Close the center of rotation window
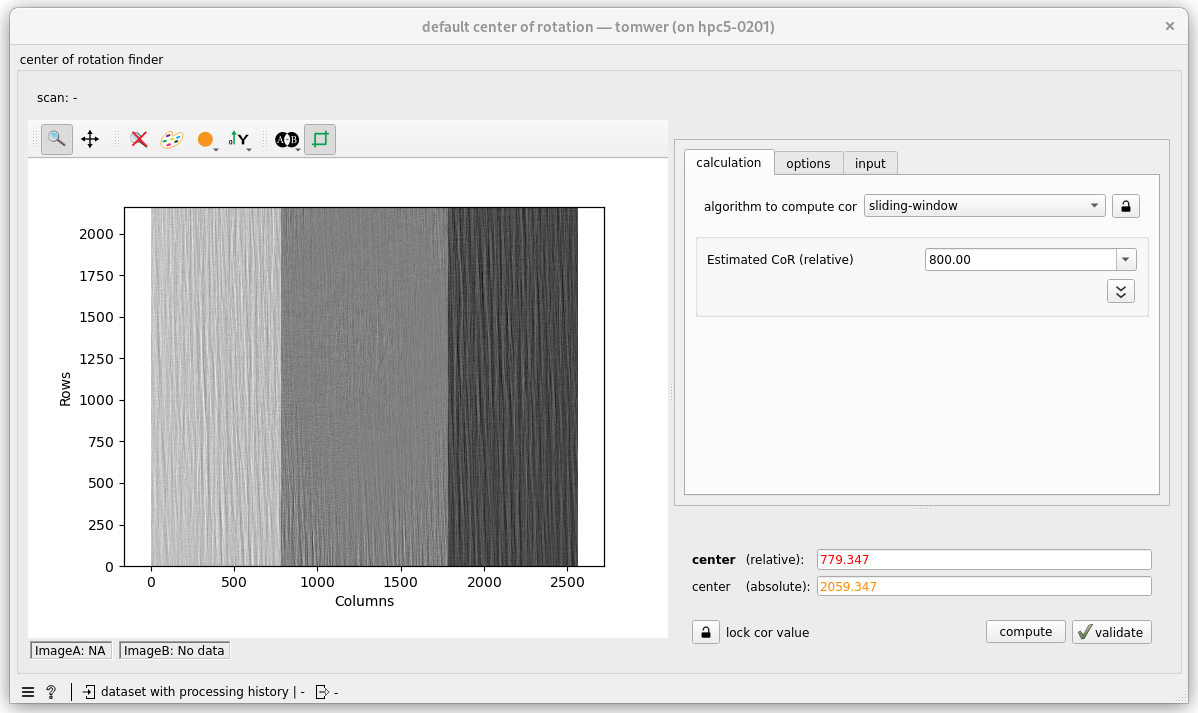1198x713 pixels. (x=1169, y=26)
